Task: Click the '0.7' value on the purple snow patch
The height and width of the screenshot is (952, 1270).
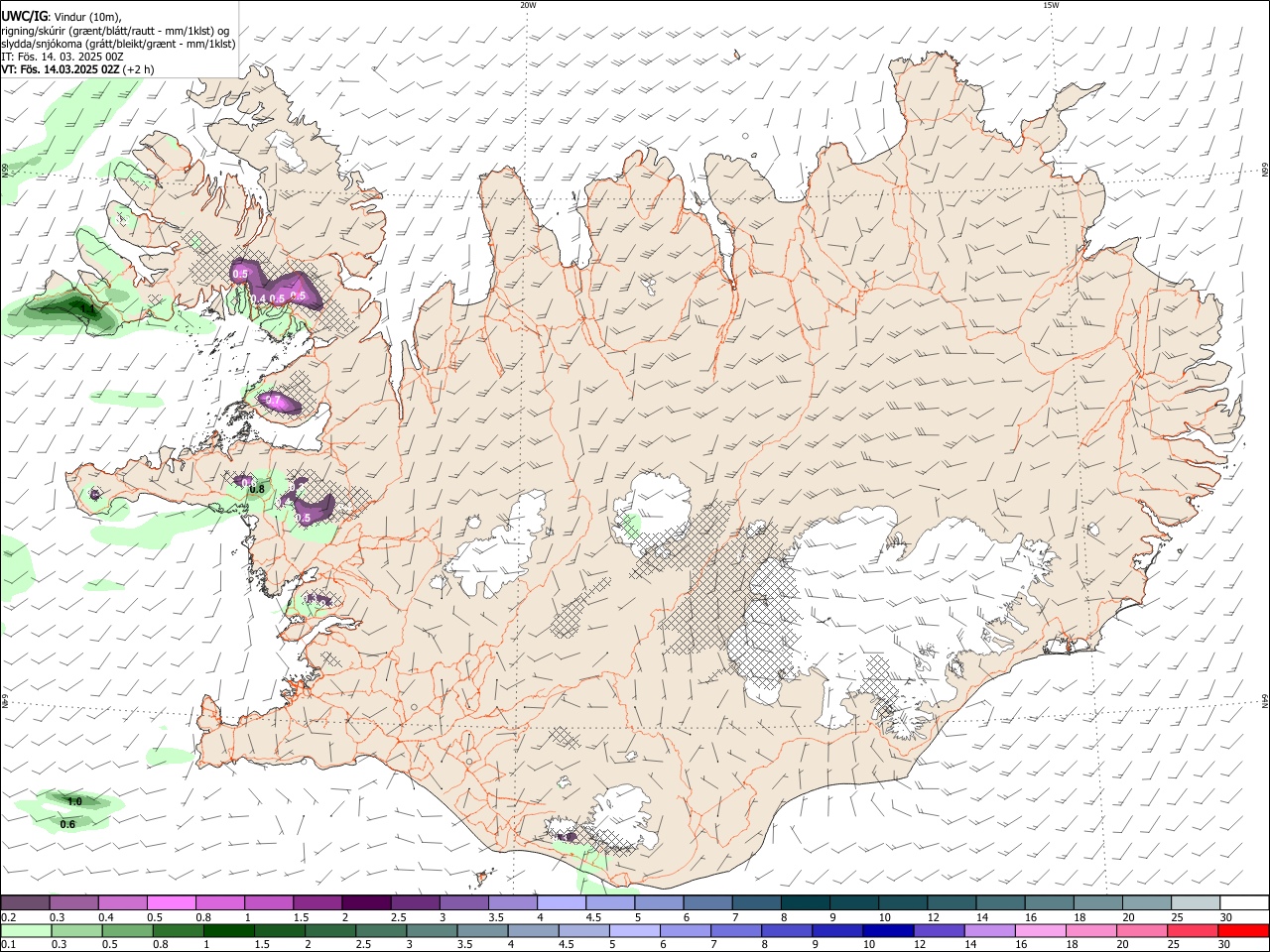Action: coord(273,401)
